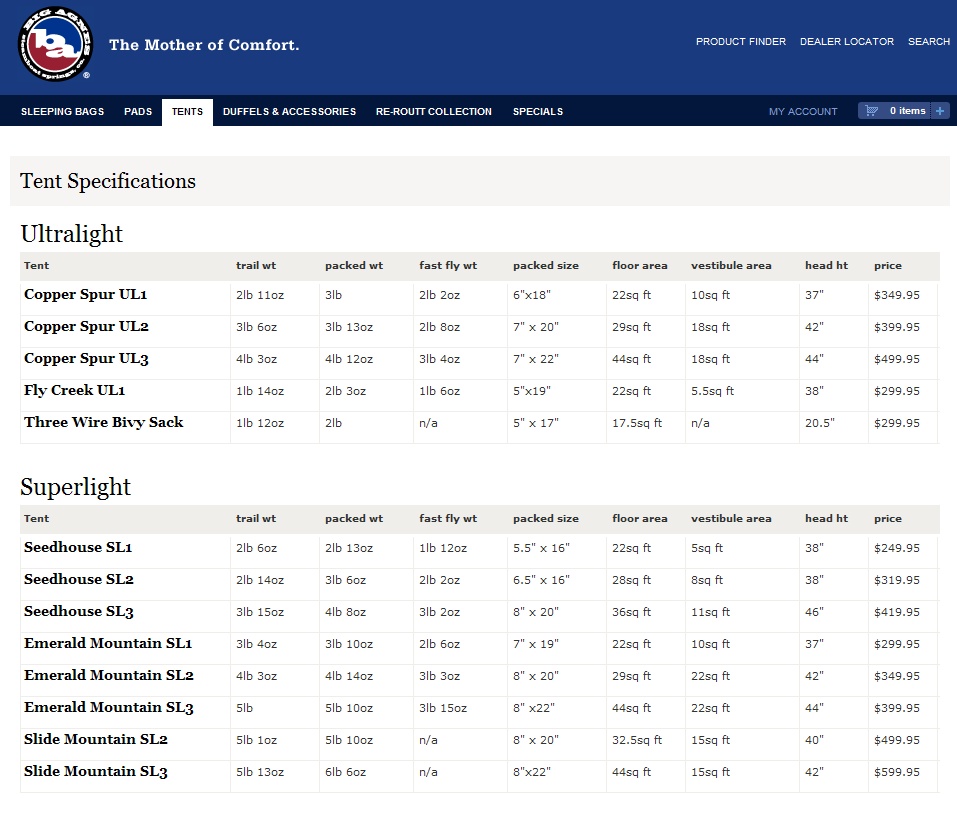
Task: Open Copper Spur UL3 tent
Action: (86, 359)
